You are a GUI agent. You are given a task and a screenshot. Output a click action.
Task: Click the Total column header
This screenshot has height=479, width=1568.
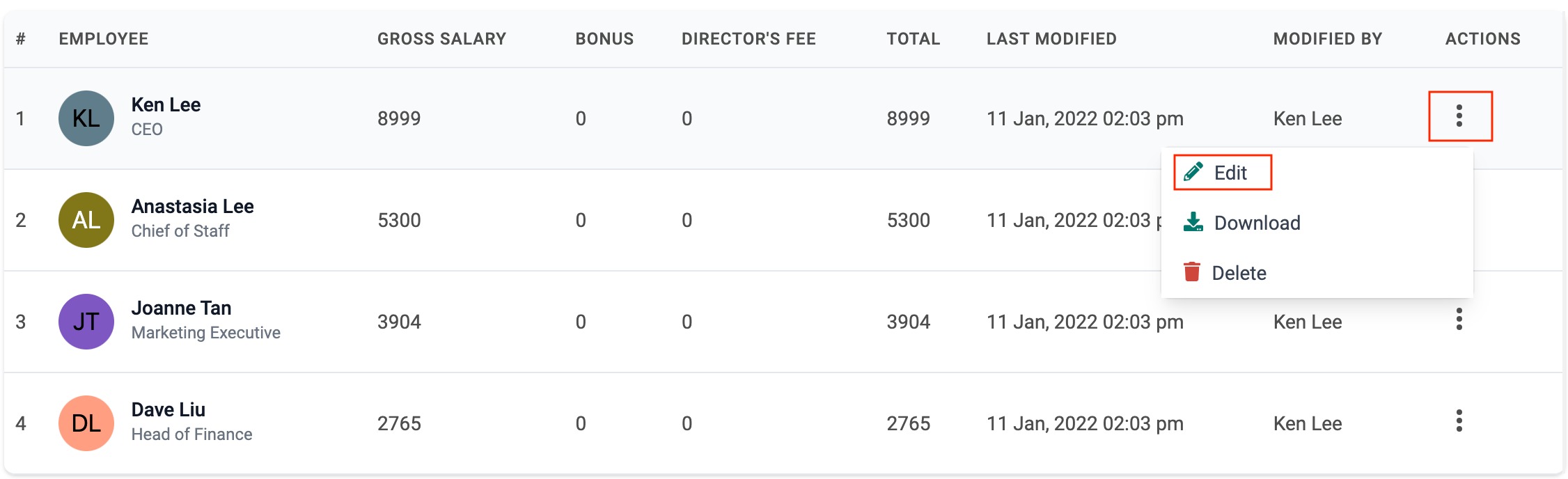point(913,39)
